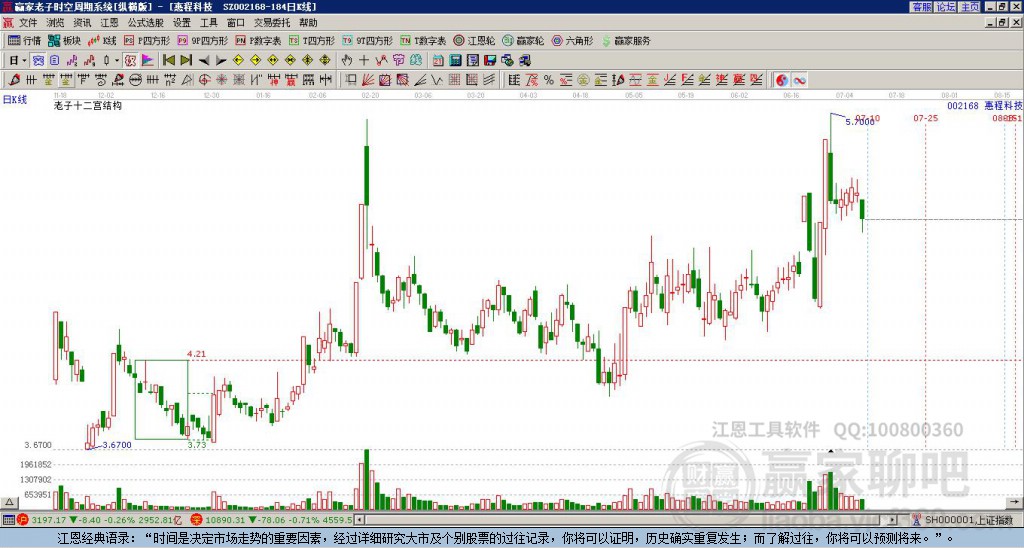Expand the candlestick style dropdown arrow
The height and width of the screenshot is (548, 1024).
click(117, 61)
